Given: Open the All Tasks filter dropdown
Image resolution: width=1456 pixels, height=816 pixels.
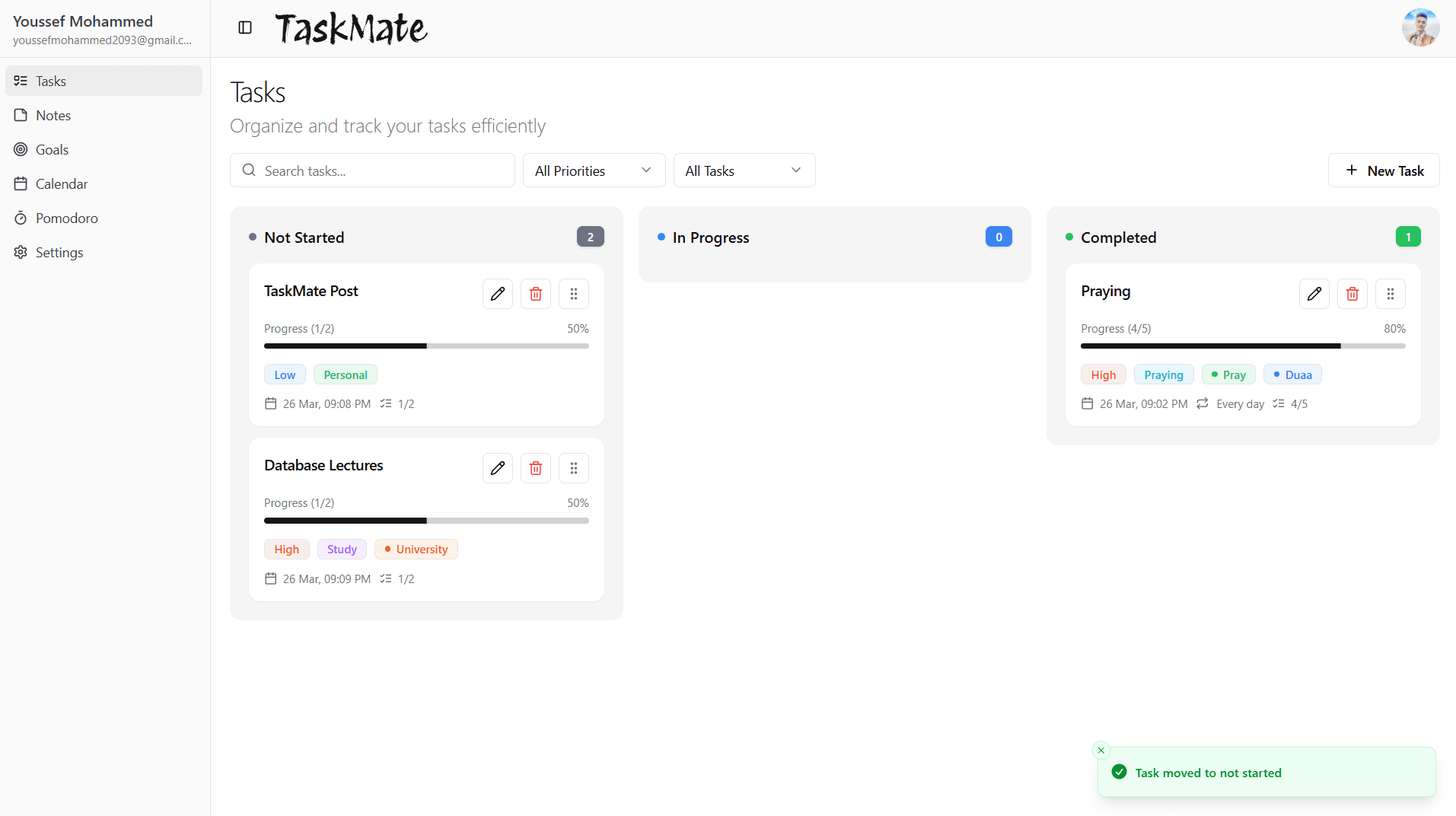Looking at the screenshot, I should [743, 170].
